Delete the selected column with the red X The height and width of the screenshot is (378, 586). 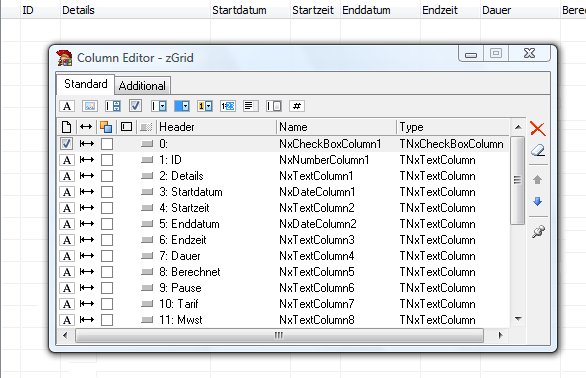[x=538, y=129]
